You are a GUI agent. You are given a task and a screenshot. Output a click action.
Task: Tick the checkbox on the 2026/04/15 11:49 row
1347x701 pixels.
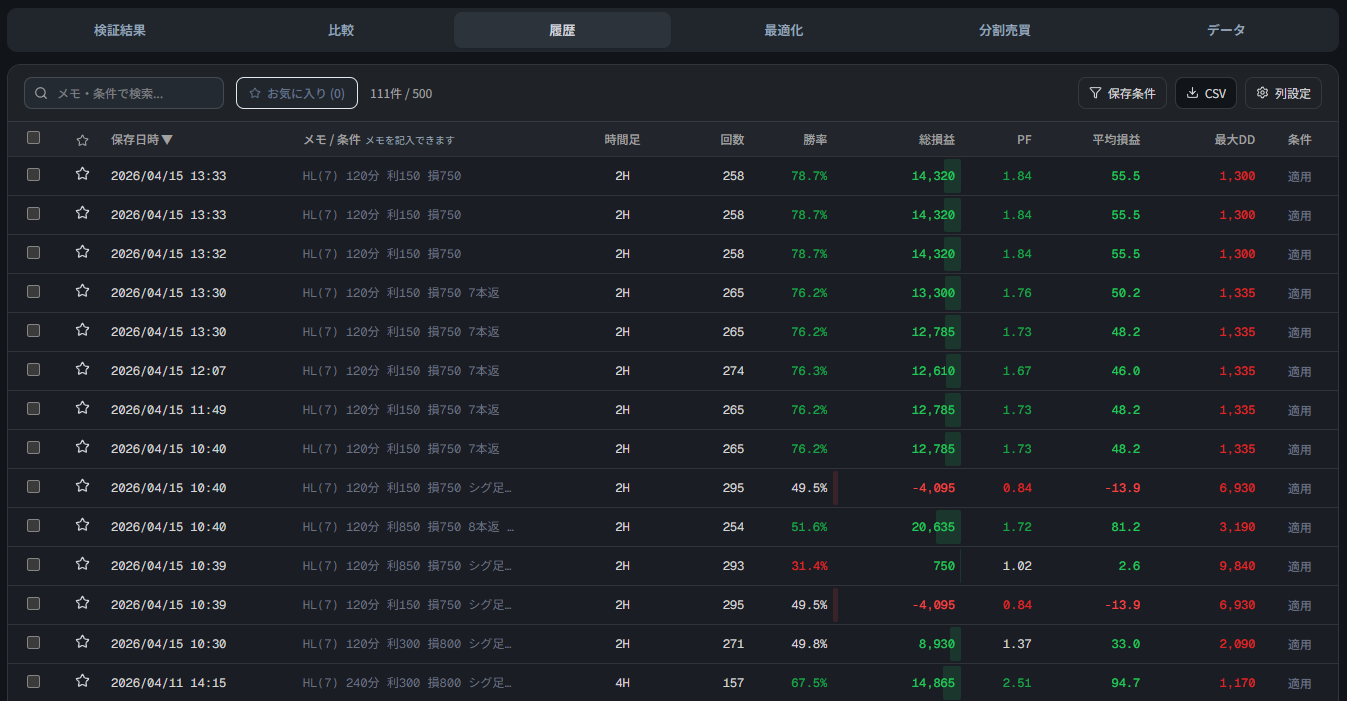(x=34, y=408)
